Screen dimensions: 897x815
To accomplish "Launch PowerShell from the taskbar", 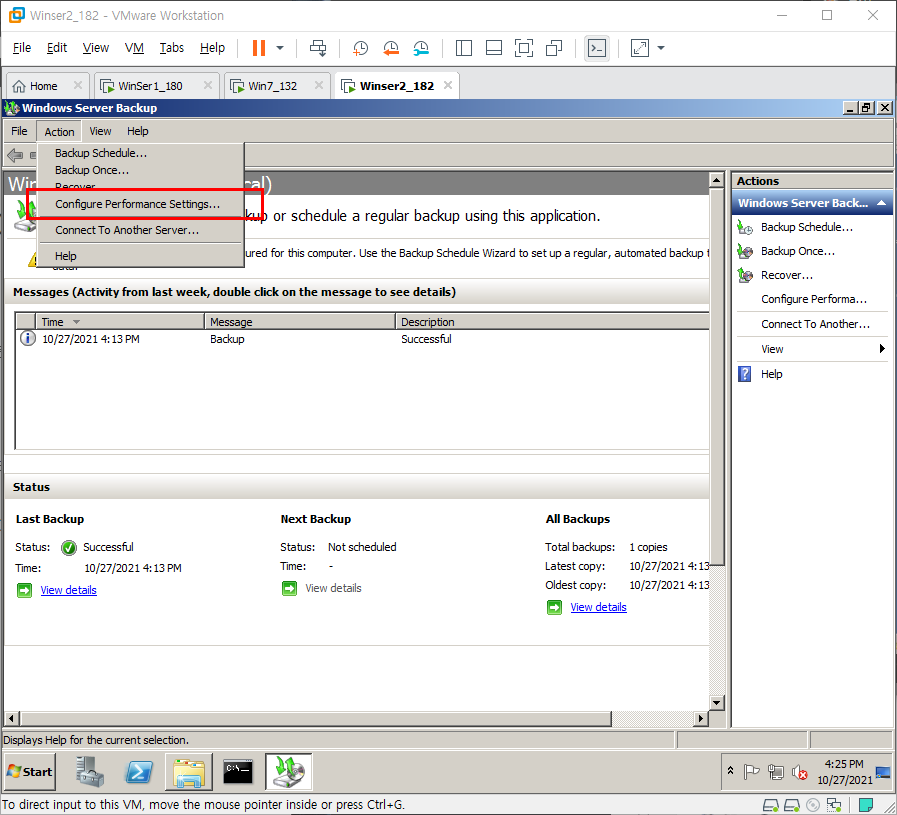I will click(x=139, y=772).
